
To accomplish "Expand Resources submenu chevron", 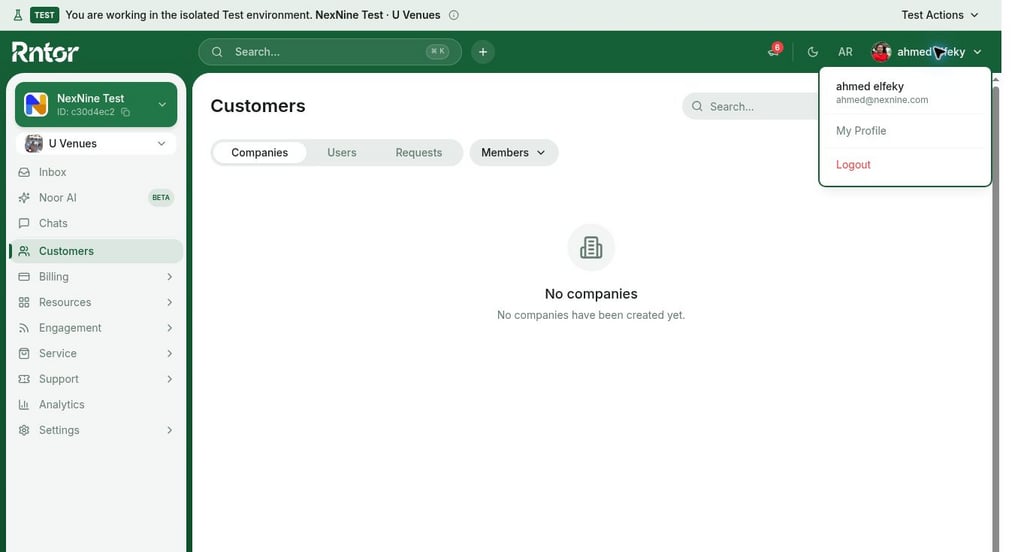I will tap(170, 302).
